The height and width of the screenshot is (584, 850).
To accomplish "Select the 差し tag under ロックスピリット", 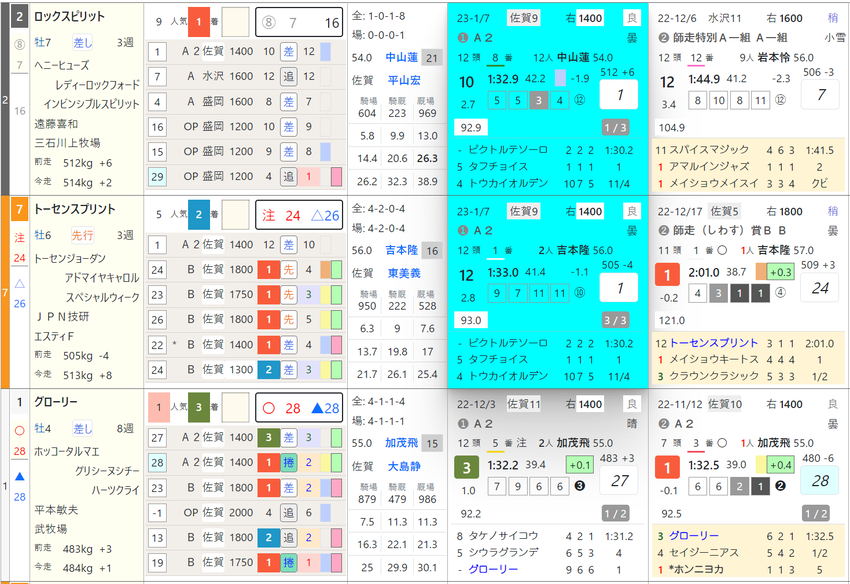I will [x=82, y=42].
